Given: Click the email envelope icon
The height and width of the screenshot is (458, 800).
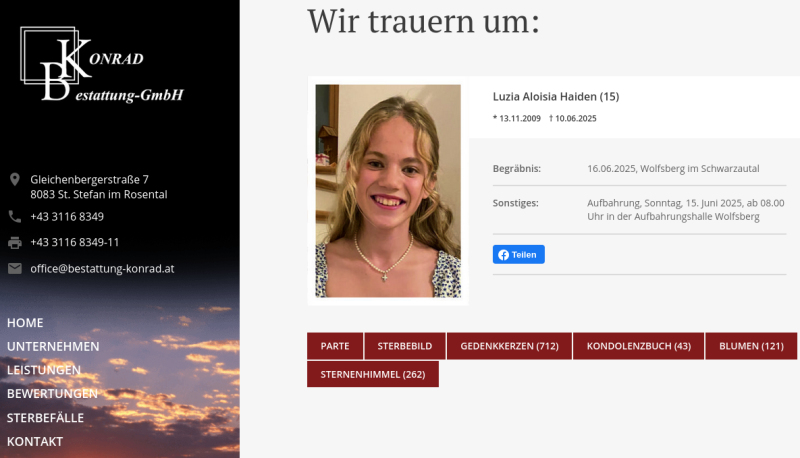Looking at the screenshot, I should tap(15, 268).
